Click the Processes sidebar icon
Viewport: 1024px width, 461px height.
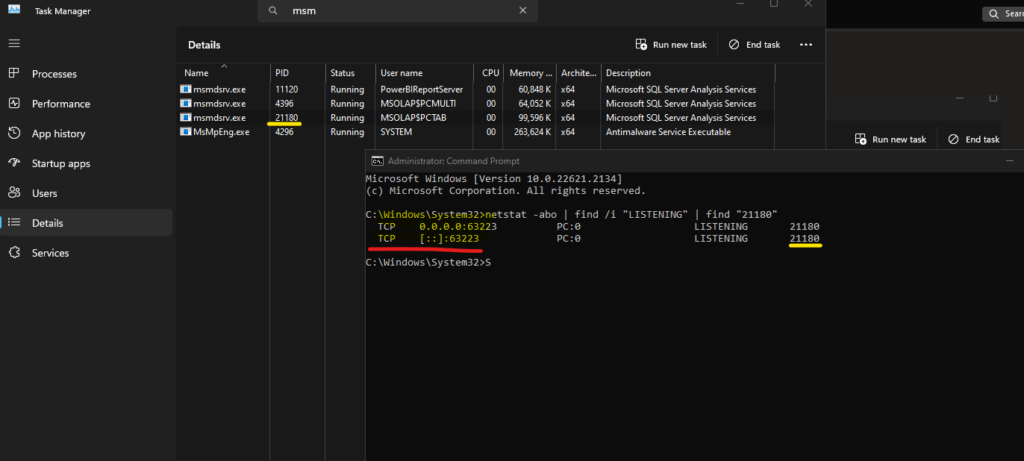14,73
